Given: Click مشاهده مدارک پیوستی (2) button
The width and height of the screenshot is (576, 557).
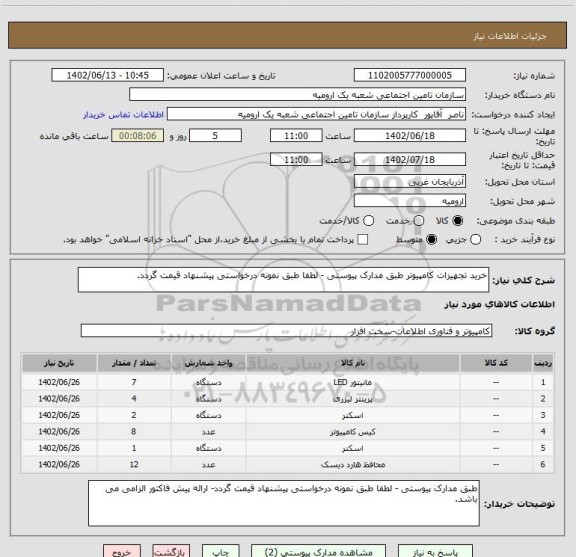Looking at the screenshot, I should coord(318,552).
